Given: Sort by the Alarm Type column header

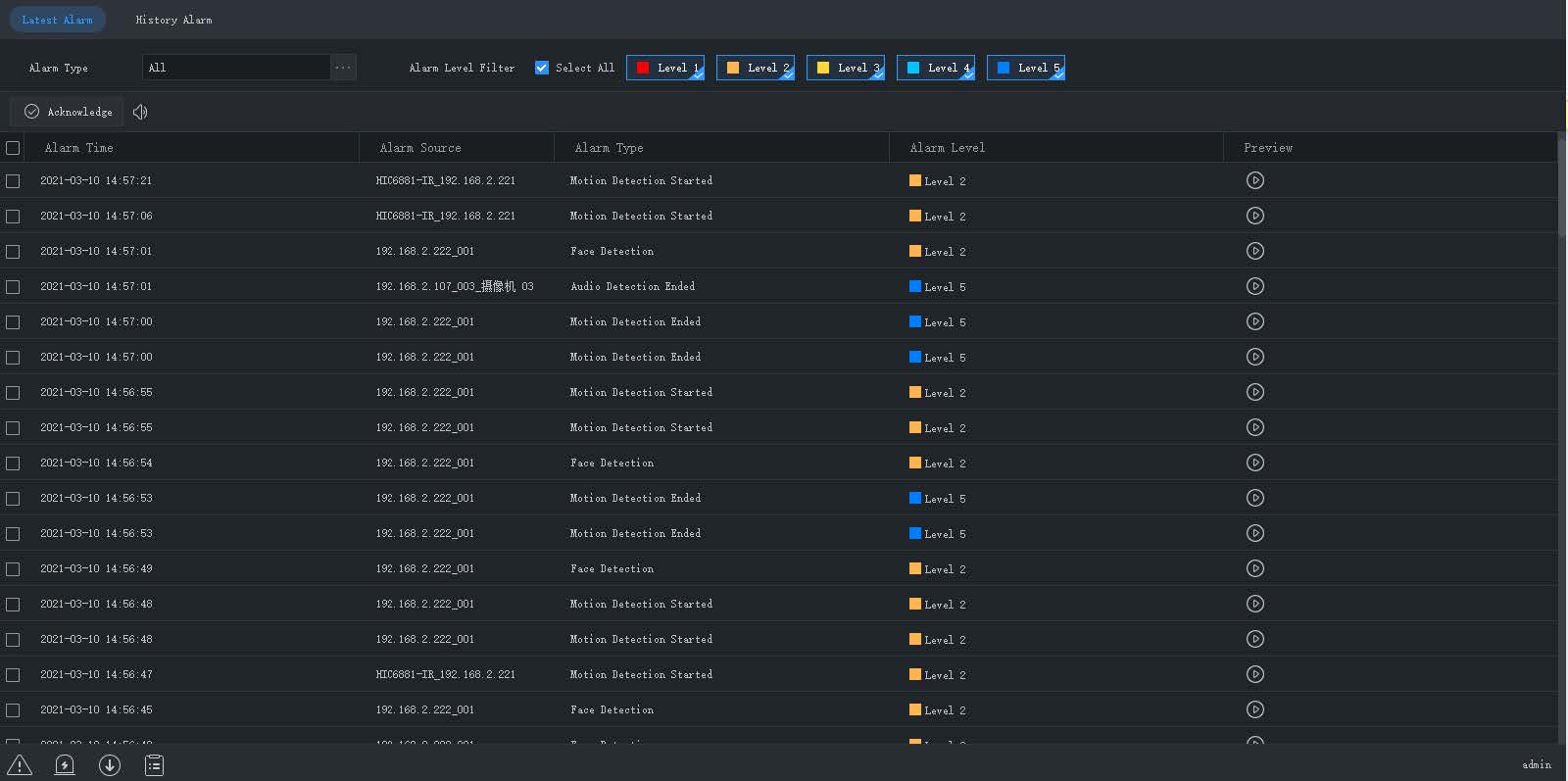Looking at the screenshot, I should (x=609, y=148).
